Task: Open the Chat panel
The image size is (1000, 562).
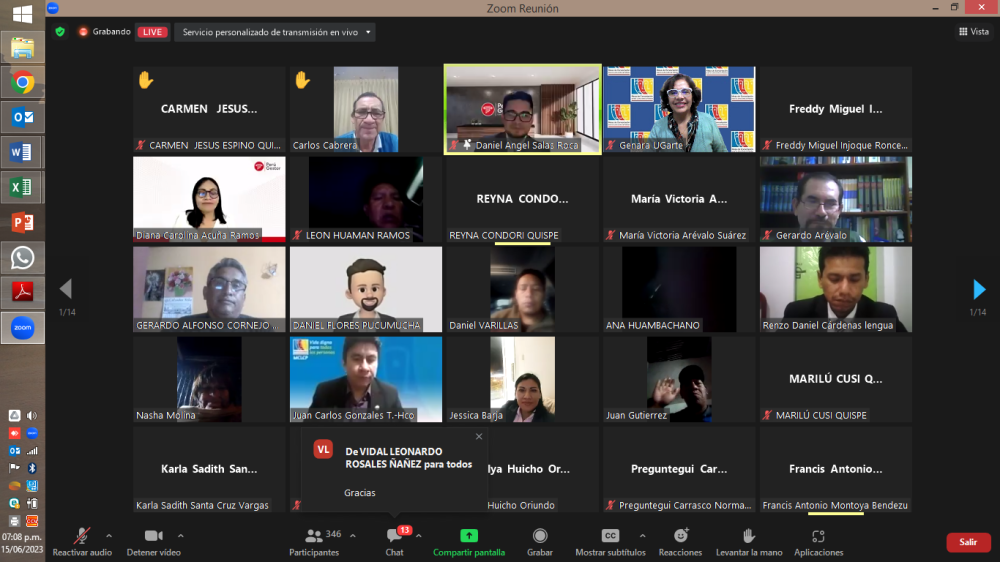Action: tap(395, 541)
